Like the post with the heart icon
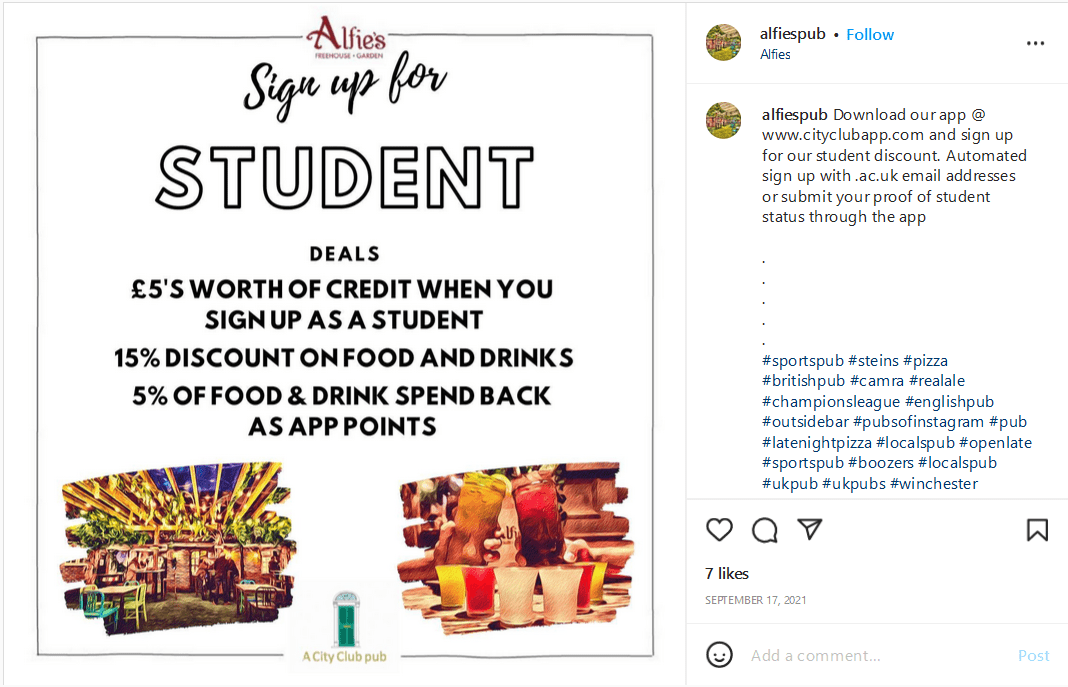 pyautogui.click(x=719, y=530)
